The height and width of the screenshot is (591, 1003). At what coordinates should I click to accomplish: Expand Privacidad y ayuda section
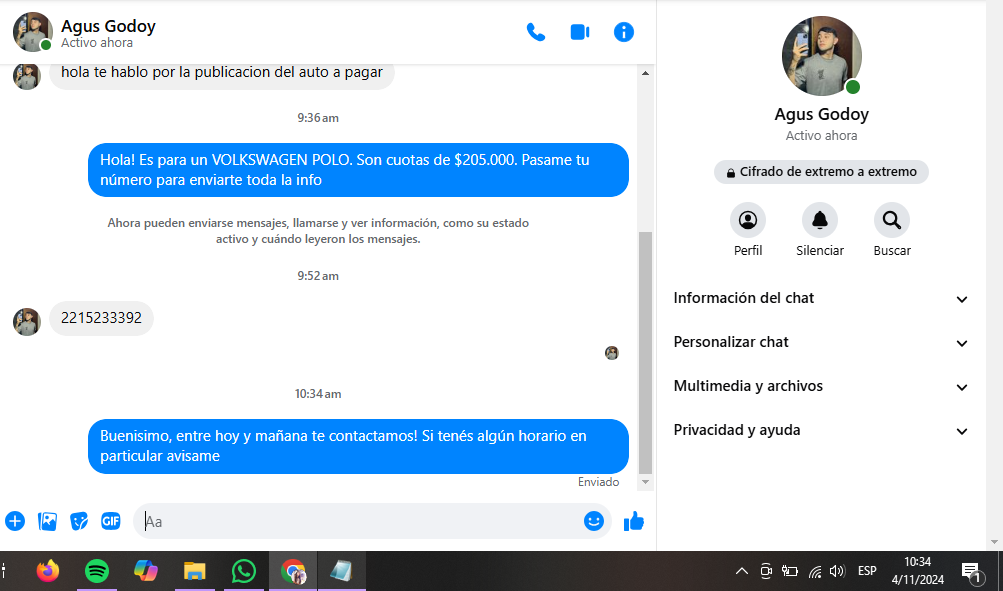pyautogui.click(x=821, y=430)
